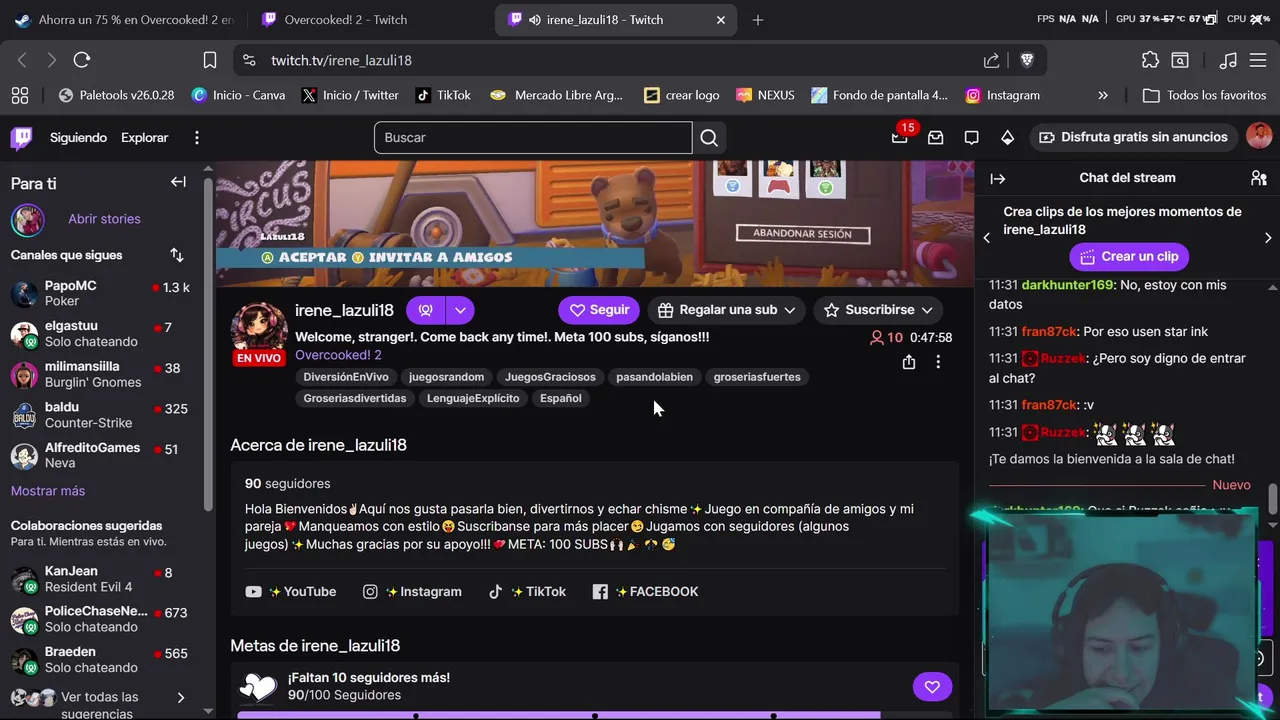The width and height of the screenshot is (1280, 720).
Task: Collapse the Para ti sidebar
Action: (178, 182)
